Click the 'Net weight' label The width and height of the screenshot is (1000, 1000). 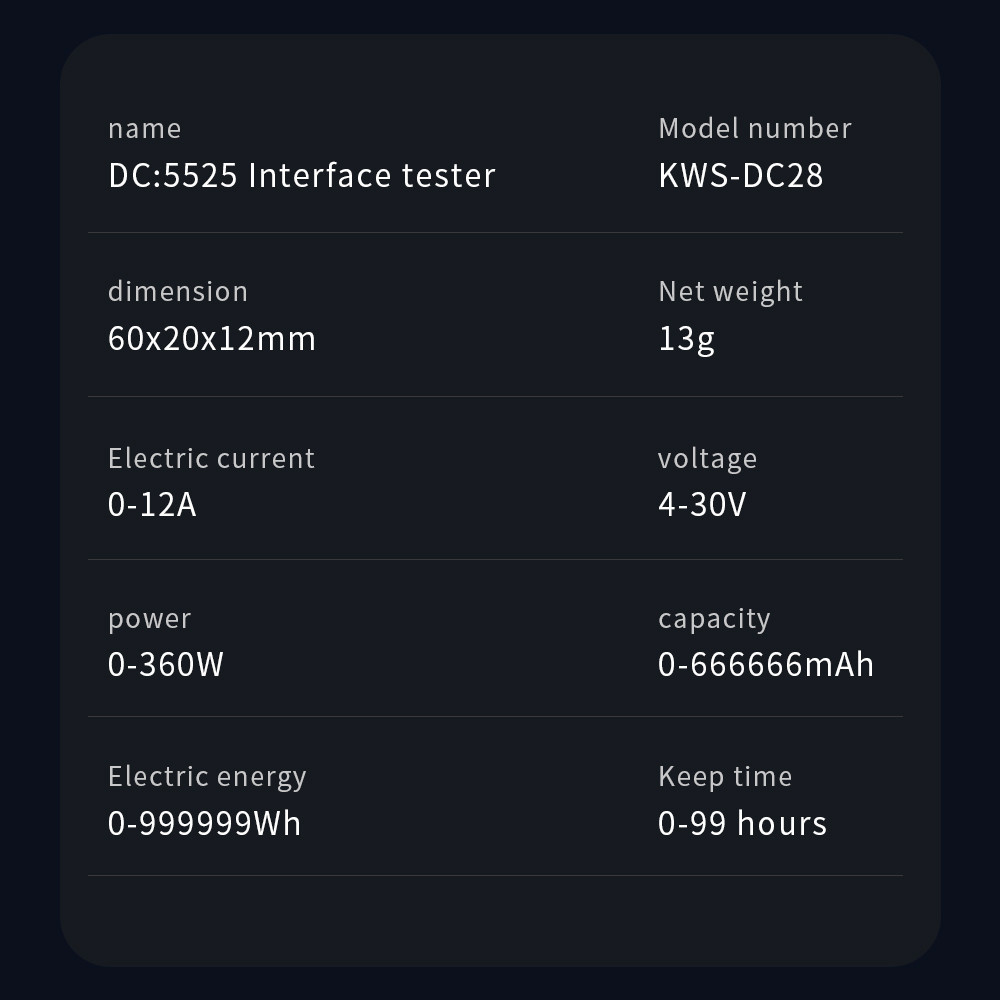731,292
